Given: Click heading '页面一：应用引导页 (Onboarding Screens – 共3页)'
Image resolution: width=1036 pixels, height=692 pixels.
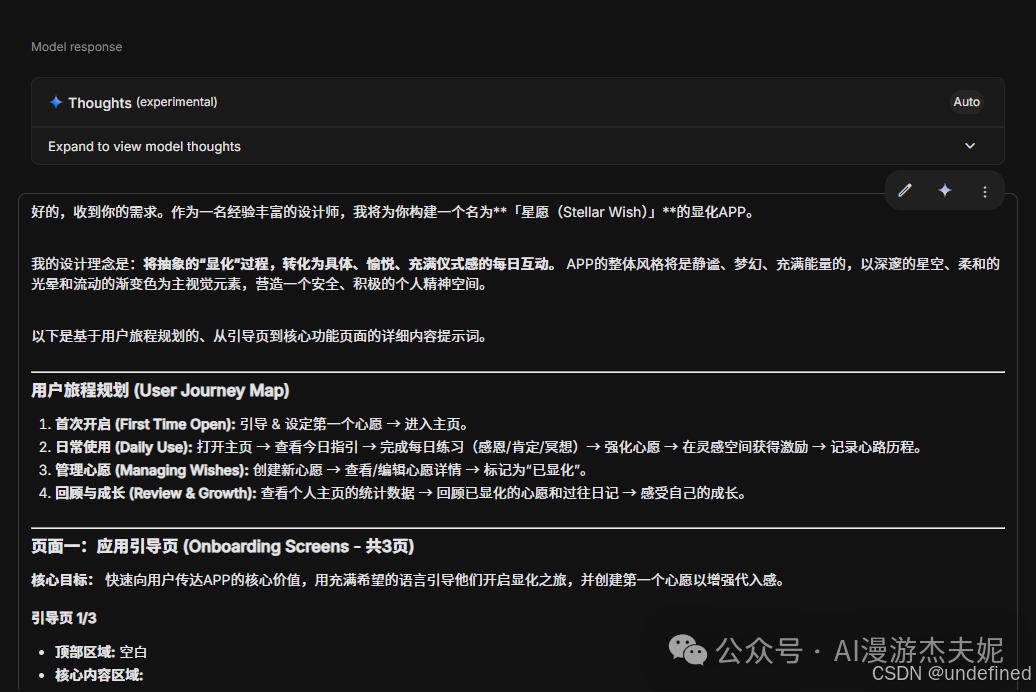Looking at the screenshot, I should 223,547.
